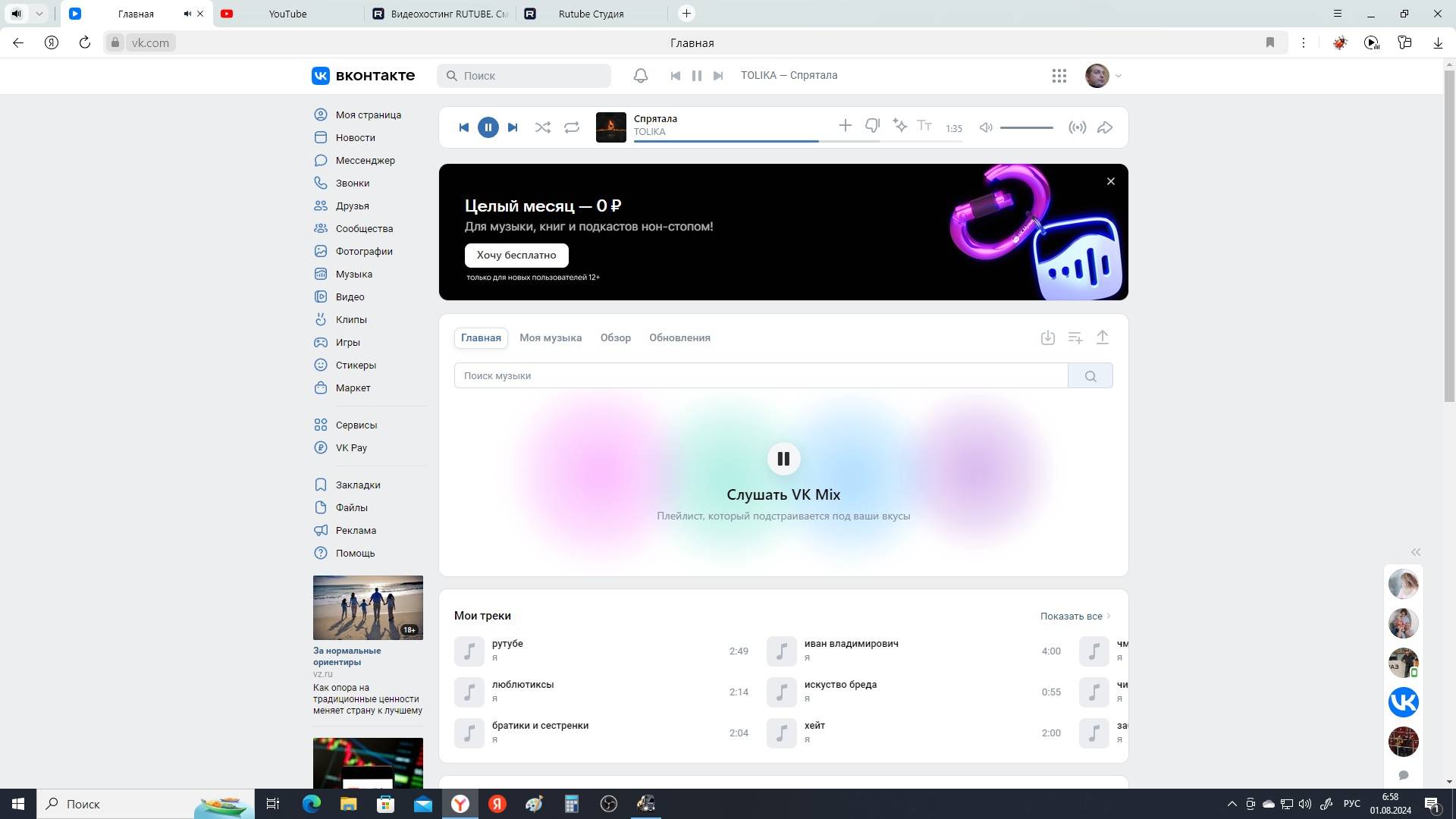Image resolution: width=1456 pixels, height=819 pixels.
Task: Expand the profile avatar dropdown
Action: [x=1103, y=75]
